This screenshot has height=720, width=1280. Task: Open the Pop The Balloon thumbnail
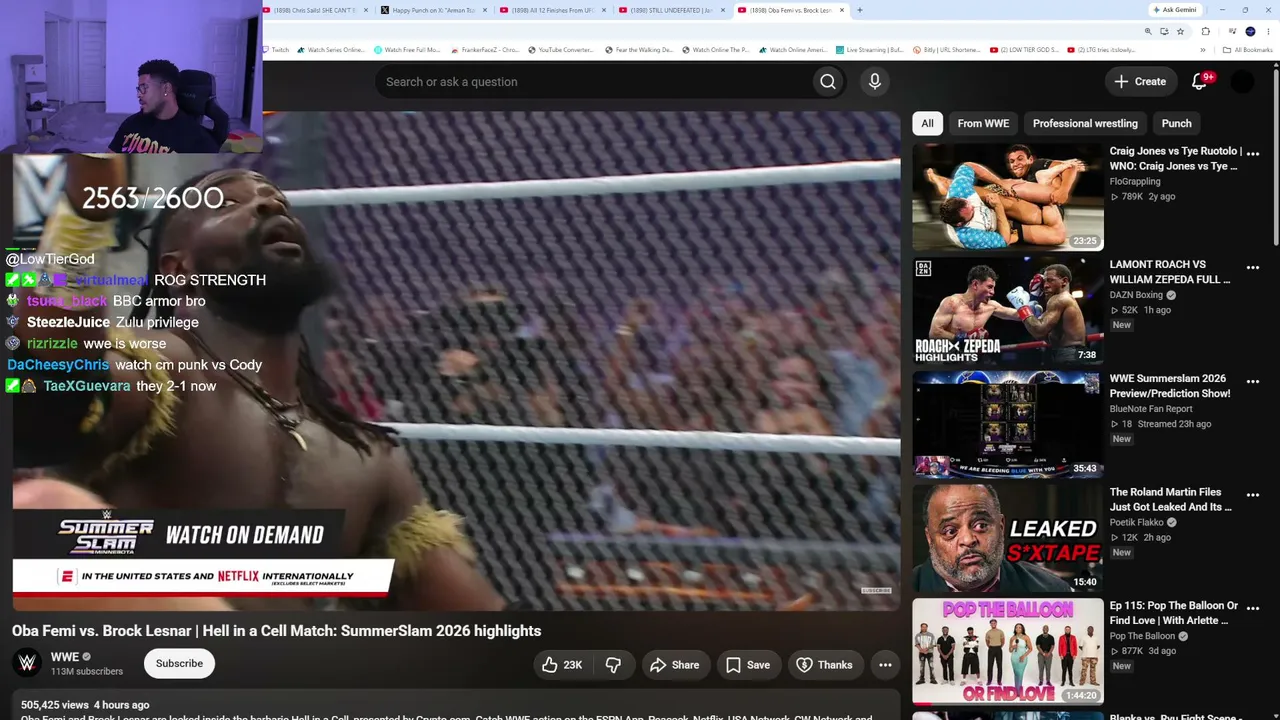point(1007,651)
